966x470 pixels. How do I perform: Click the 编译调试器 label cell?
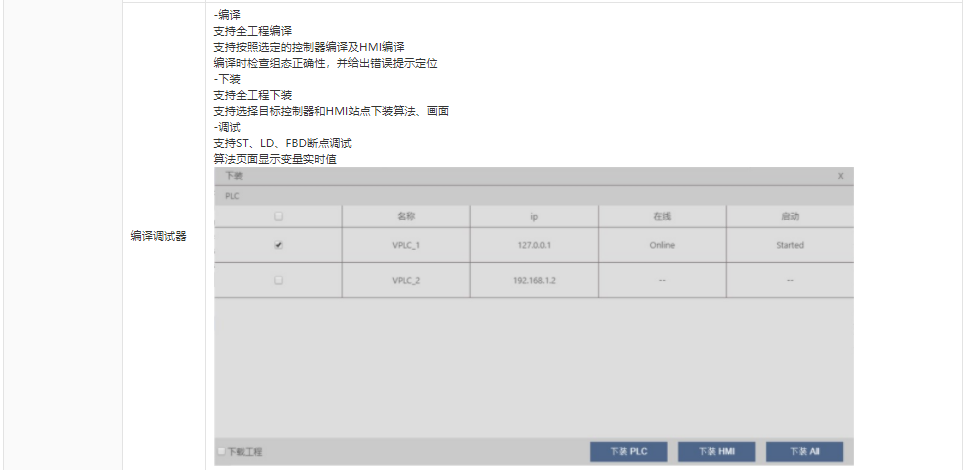[158, 237]
